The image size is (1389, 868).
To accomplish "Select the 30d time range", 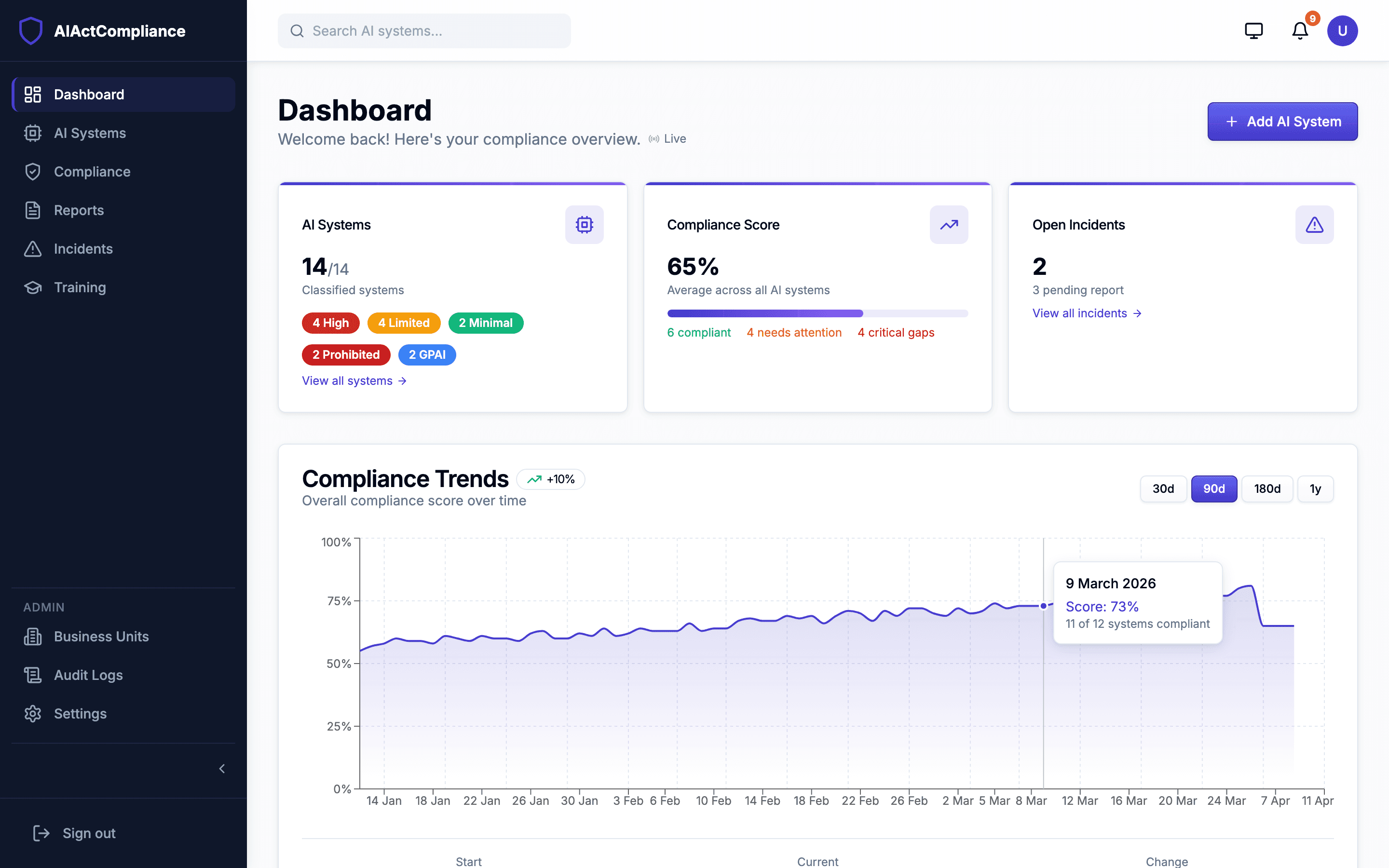I will (1163, 488).
